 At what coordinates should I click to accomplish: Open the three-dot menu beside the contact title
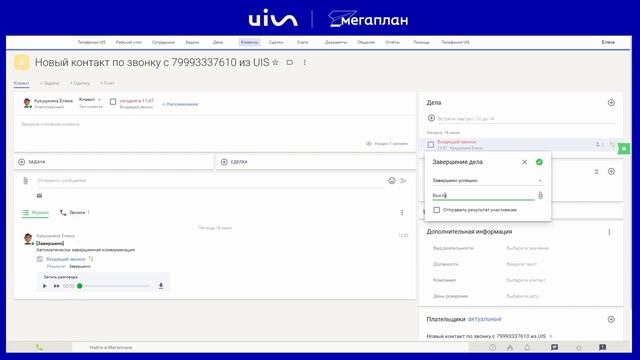tap(304, 62)
